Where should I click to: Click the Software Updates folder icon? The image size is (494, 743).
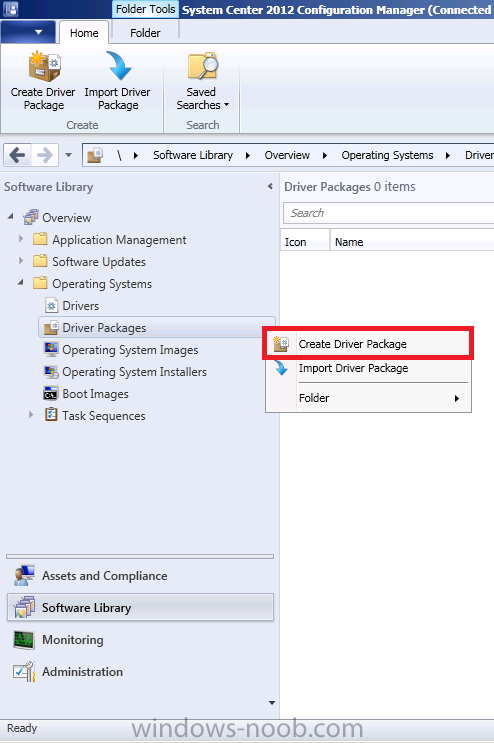click(40, 261)
